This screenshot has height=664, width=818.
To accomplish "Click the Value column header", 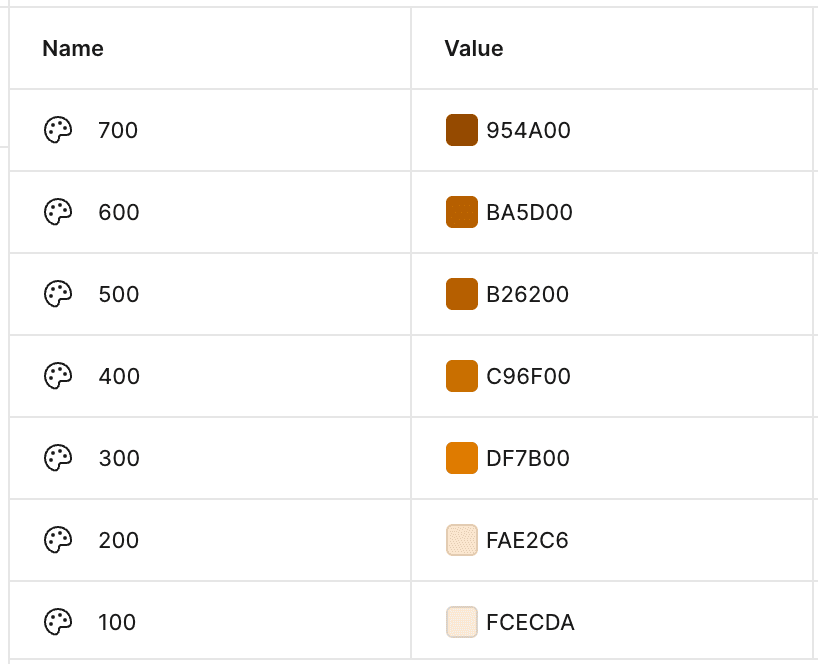I will (474, 48).
